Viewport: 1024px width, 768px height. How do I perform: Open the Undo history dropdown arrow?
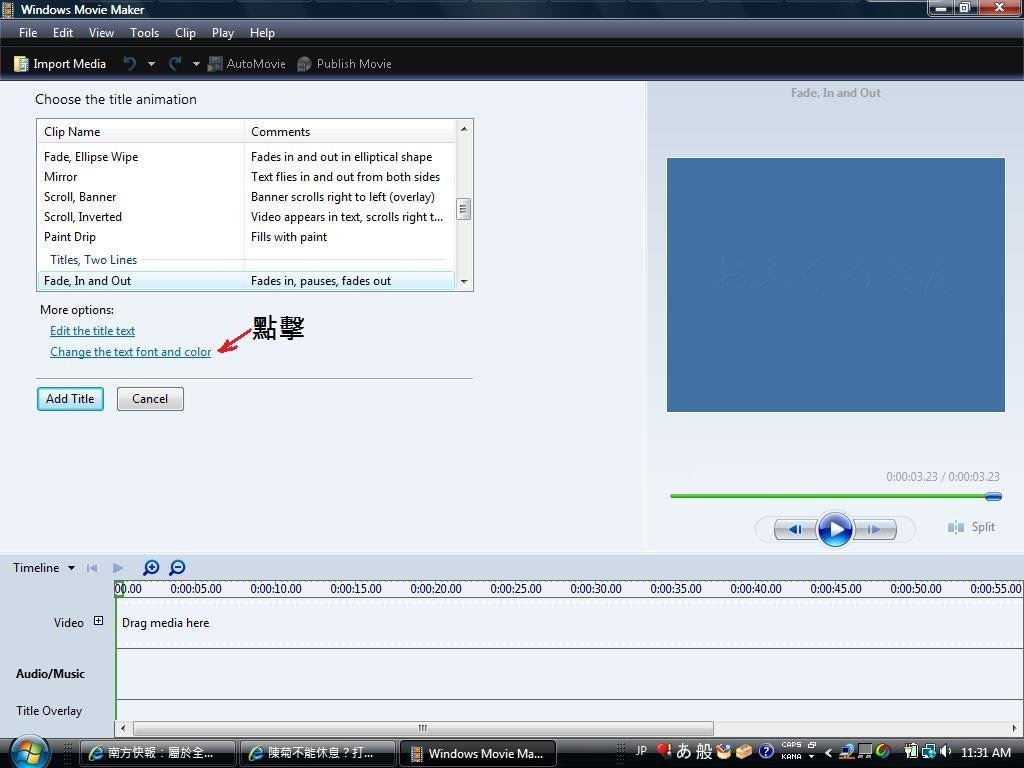[152, 64]
